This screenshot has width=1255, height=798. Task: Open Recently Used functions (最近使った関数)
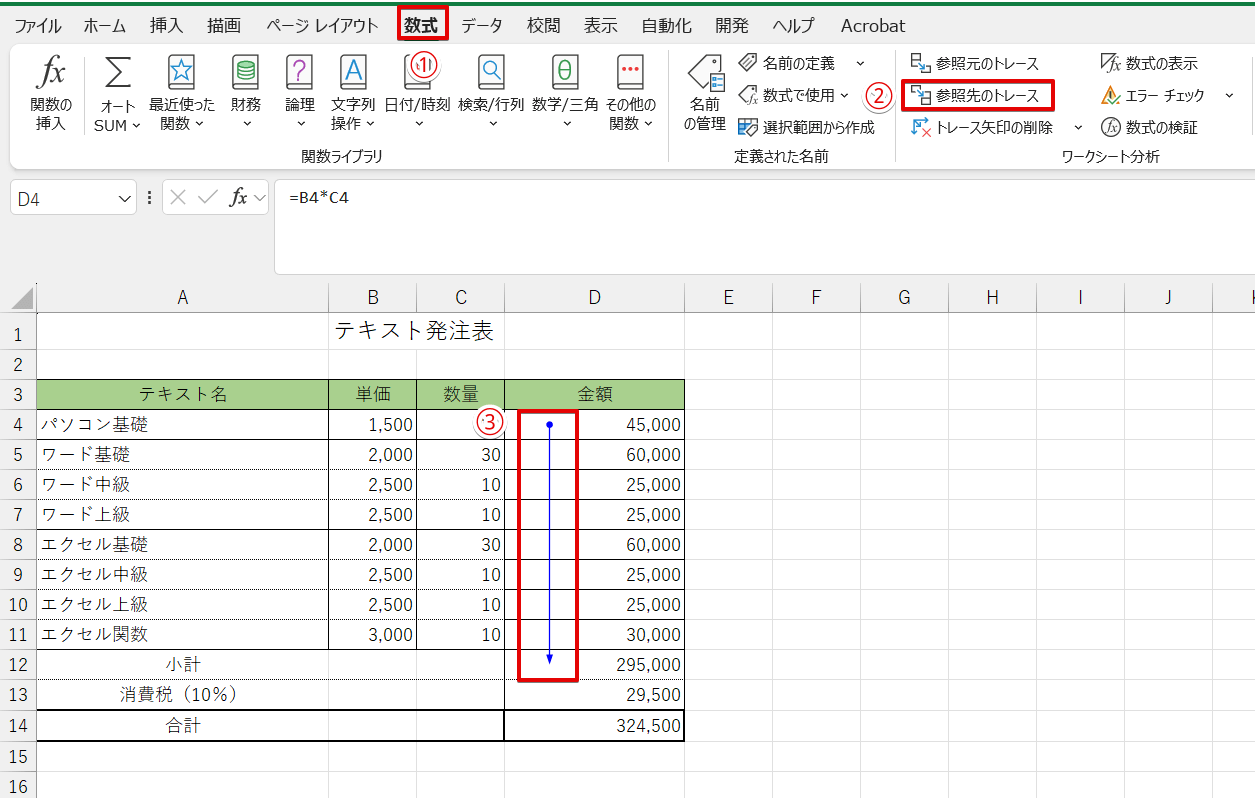pos(181,94)
